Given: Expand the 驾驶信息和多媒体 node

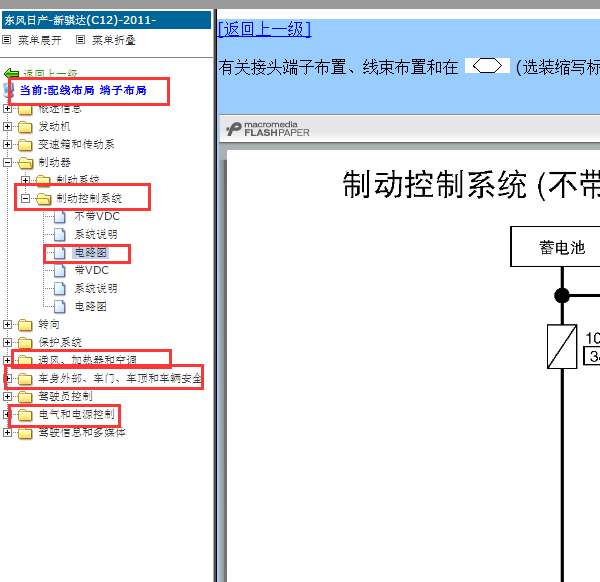Looking at the screenshot, I should coord(7,432).
